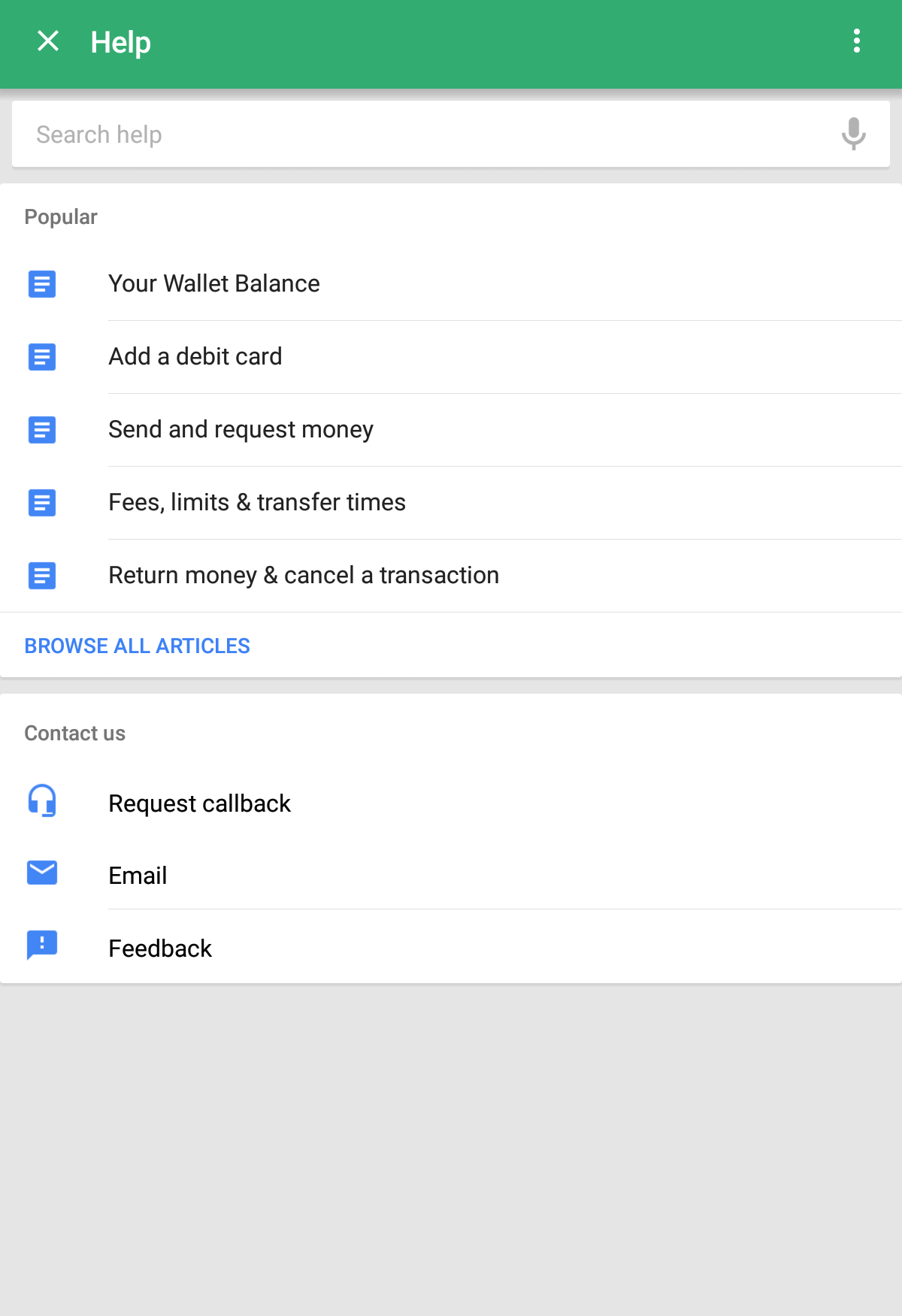Viewport: 902px width, 1316px height.
Task: Click the article icon beside Your Wallet Balance
Action: click(42, 284)
